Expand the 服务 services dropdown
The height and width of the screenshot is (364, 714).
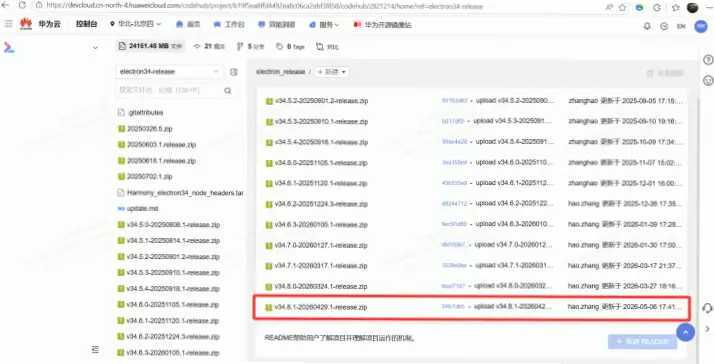pyautogui.click(x=324, y=25)
